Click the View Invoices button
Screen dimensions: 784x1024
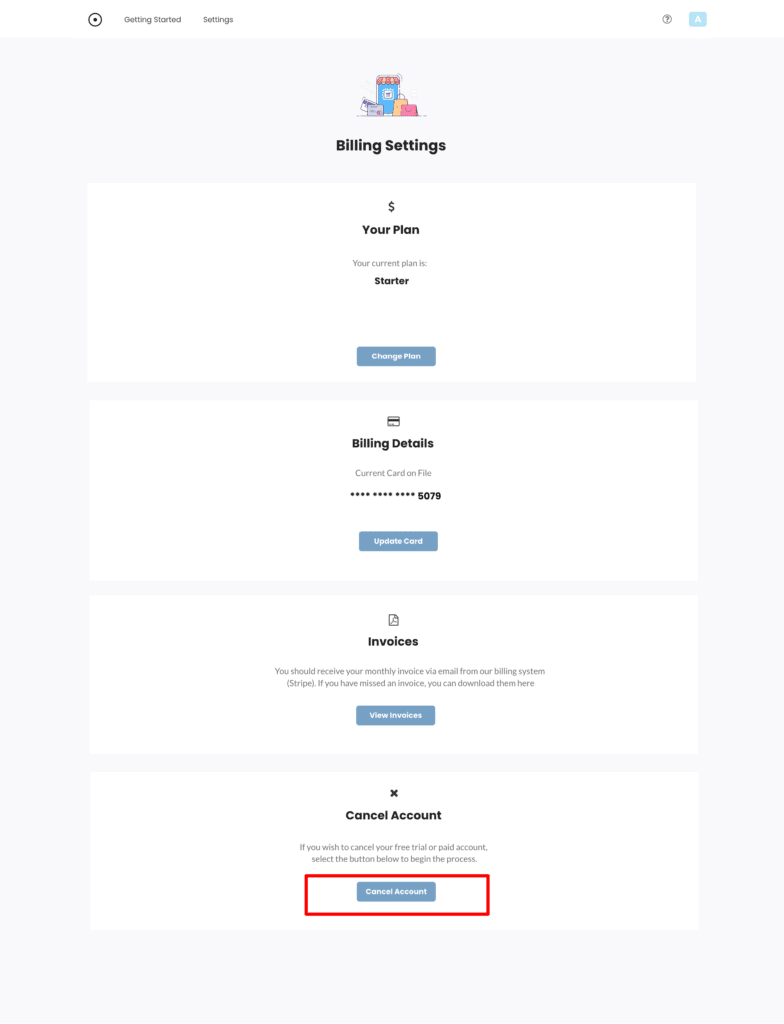tap(395, 716)
